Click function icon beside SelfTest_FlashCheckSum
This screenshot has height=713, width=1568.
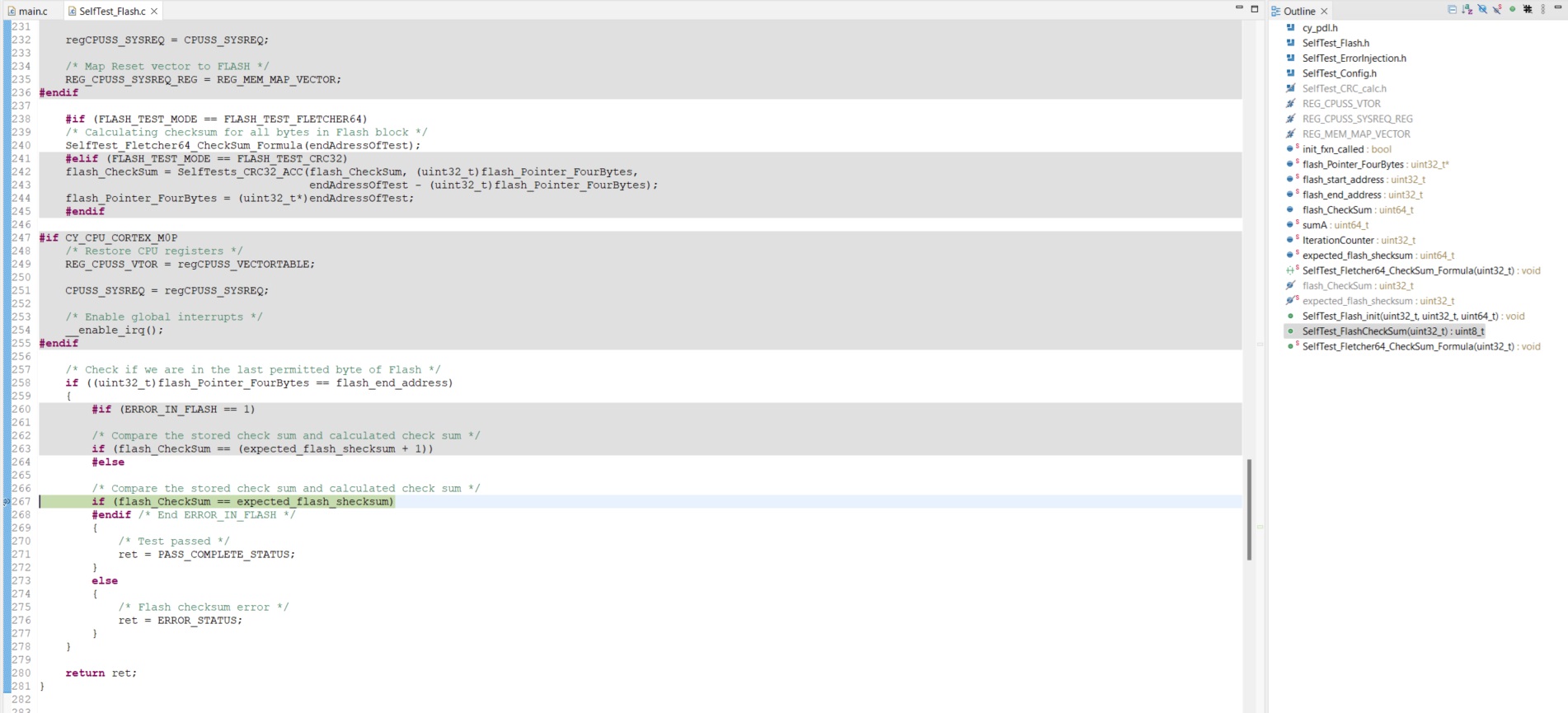pos(1291,331)
